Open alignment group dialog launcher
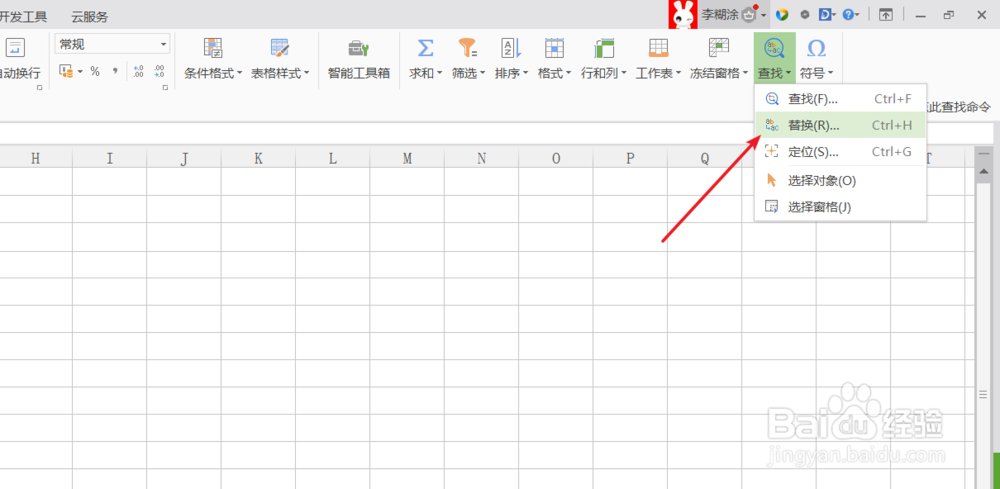Viewport: 1000px width, 489px height. tap(40, 87)
